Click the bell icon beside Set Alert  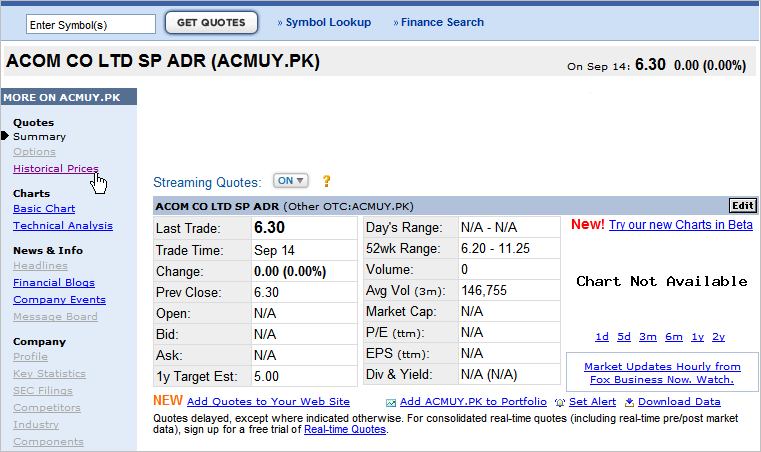point(560,402)
